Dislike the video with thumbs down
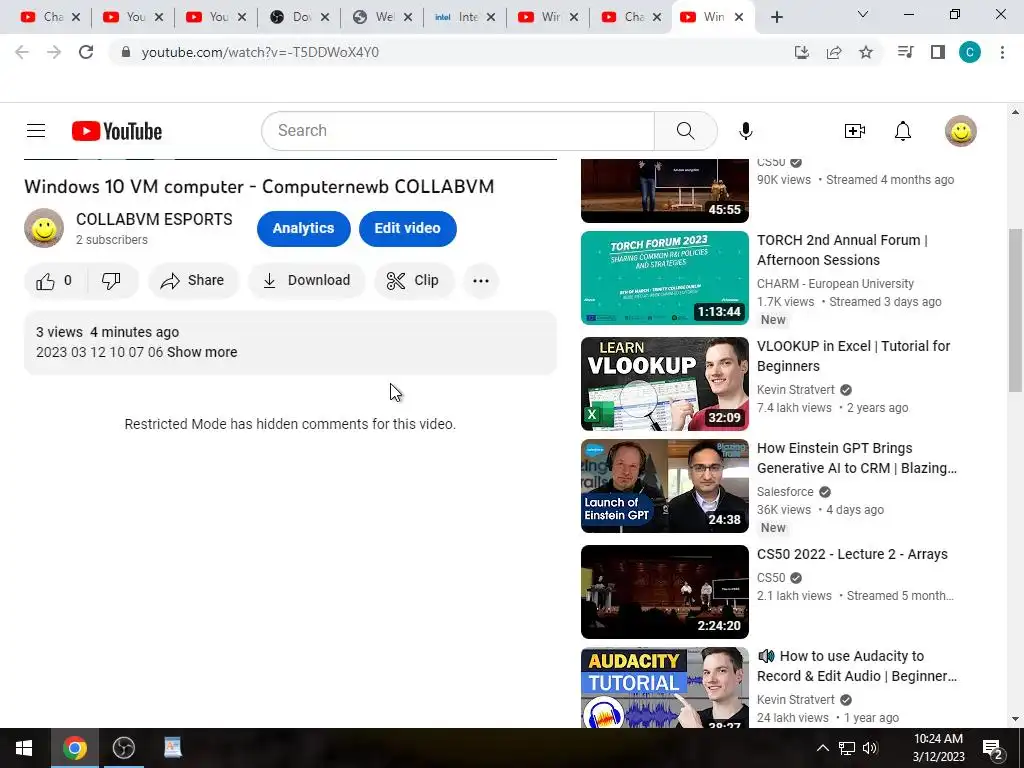Image resolution: width=1024 pixels, height=768 pixels. tap(112, 281)
